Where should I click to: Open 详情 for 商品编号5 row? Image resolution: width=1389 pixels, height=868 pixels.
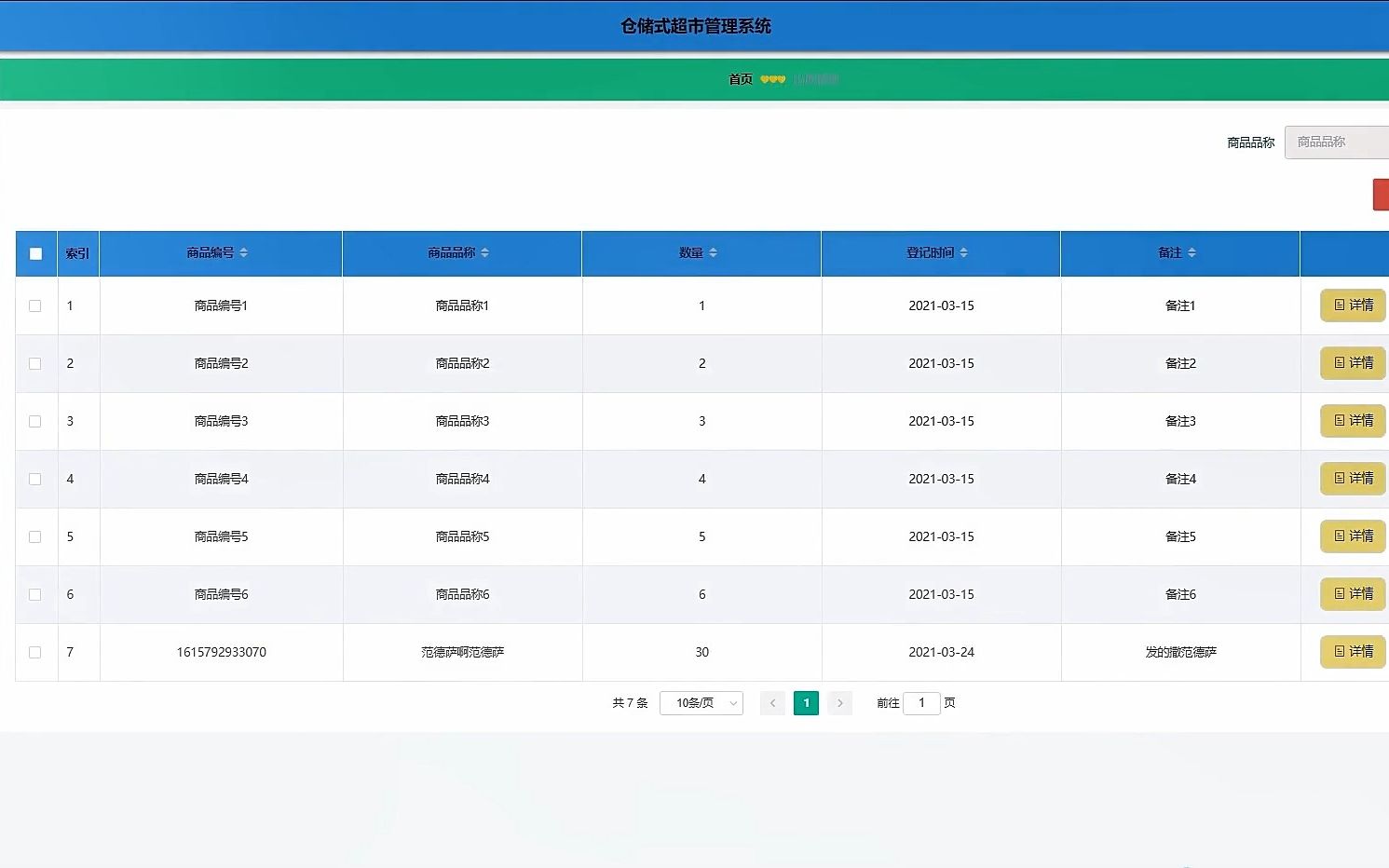(x=1352, y=536)
